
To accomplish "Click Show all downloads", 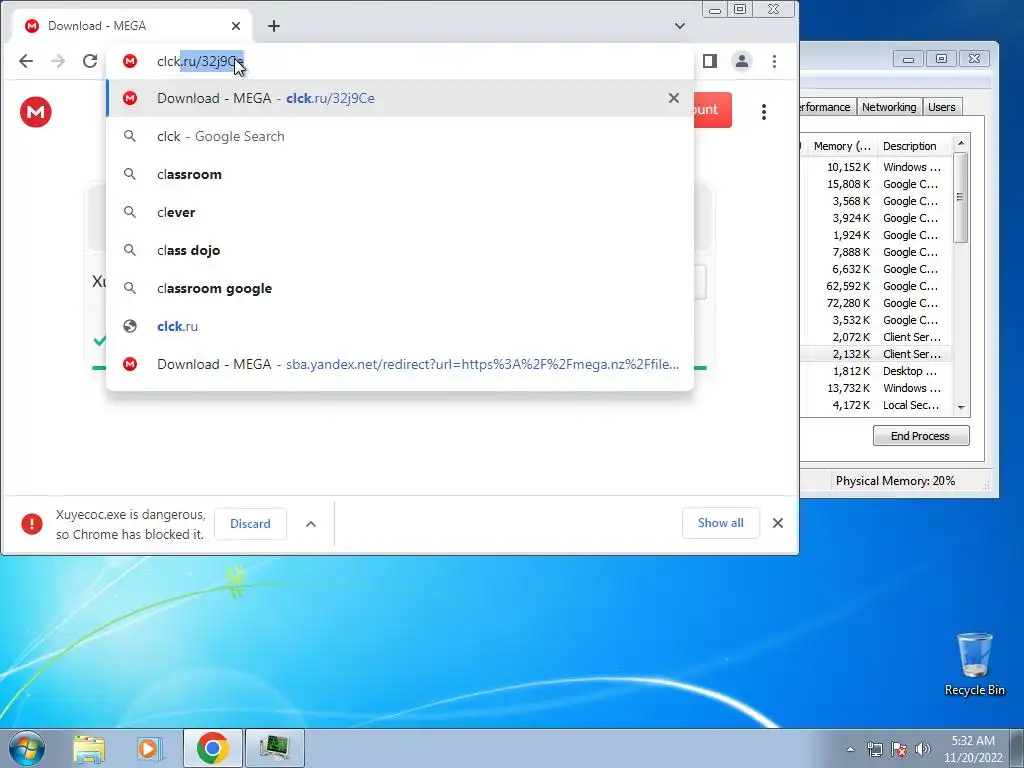I will (x=720, y=523).
